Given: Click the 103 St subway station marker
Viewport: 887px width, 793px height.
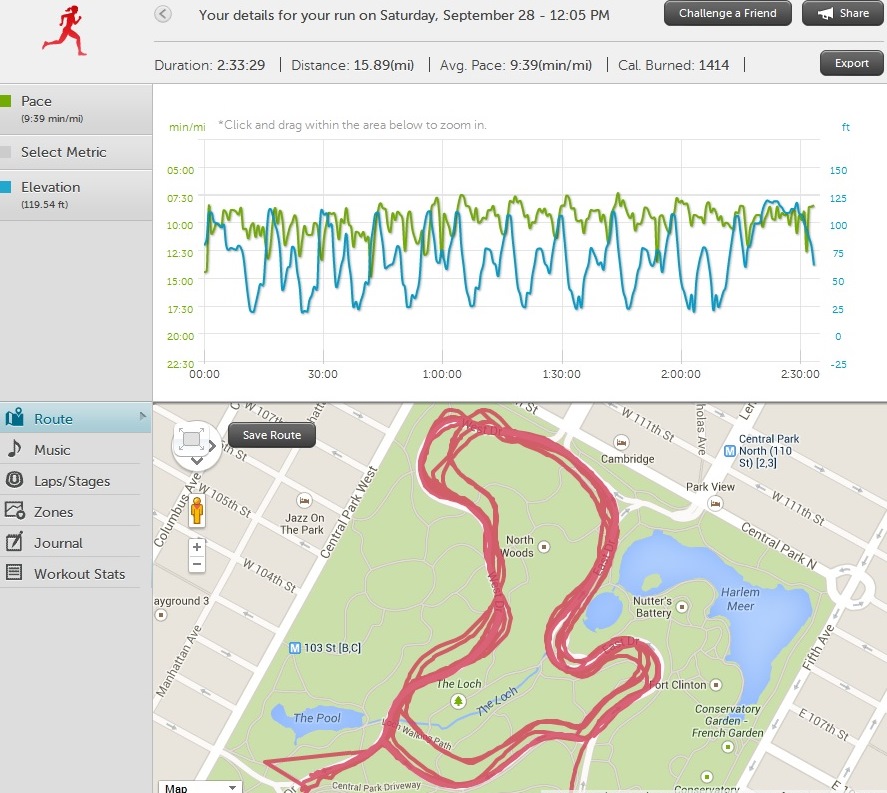Looking at the screenshot, I should pyautogui.click(x=294, y=648).
